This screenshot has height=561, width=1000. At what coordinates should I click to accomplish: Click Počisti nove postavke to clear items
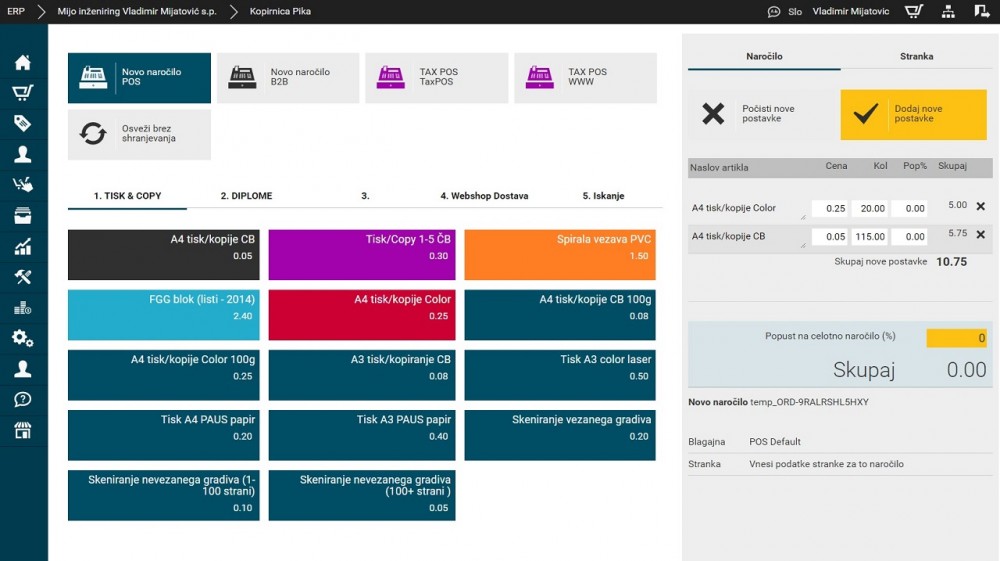(x=762, y=114)
